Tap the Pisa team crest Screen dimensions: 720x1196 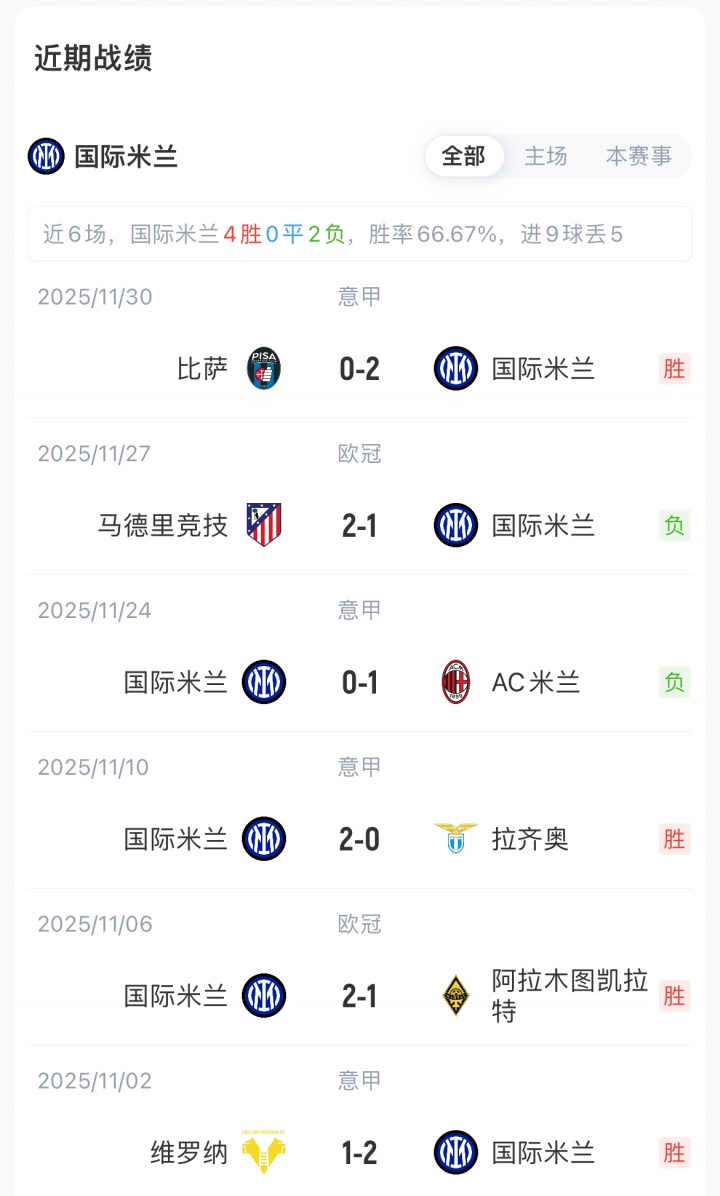point(264,369)
